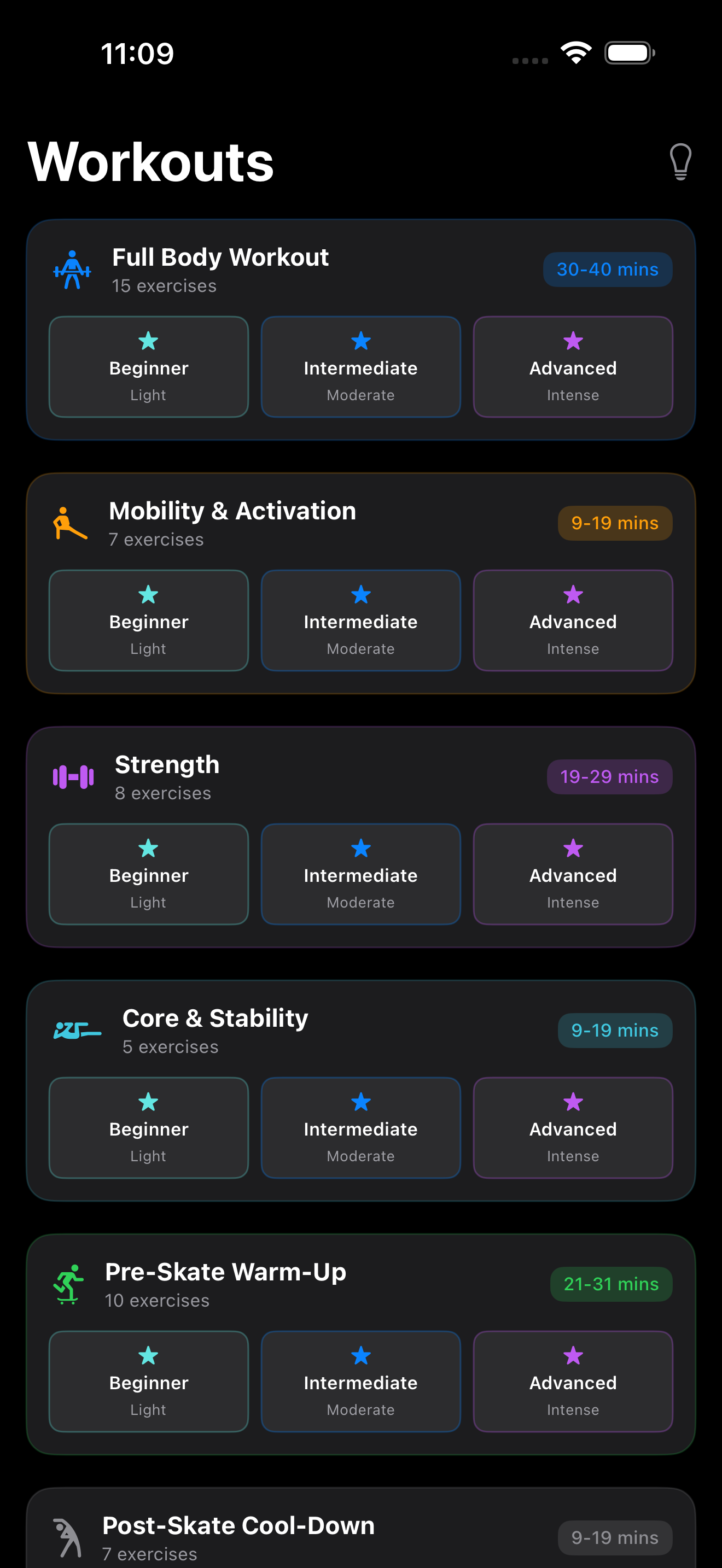Image resolution: width=722 pixels, height=1568 pixels.
Task: Tap the Strength dumbbell icon
Action: tap(74, 777)
